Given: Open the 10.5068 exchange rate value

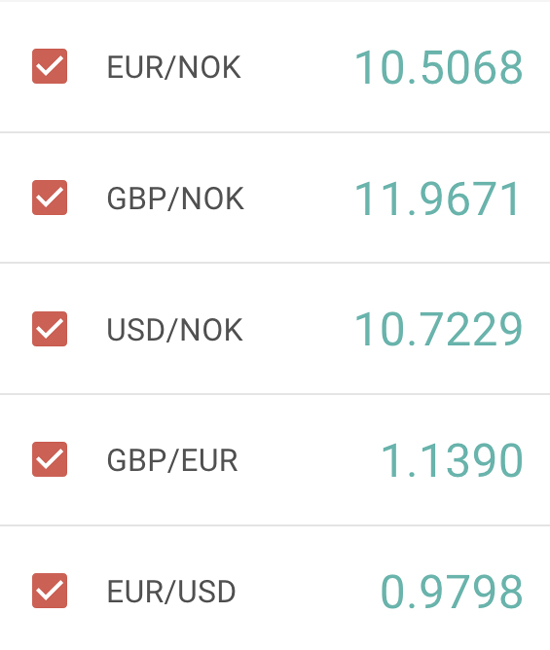Looking at the screenshot, I should (x=439, y=67).
